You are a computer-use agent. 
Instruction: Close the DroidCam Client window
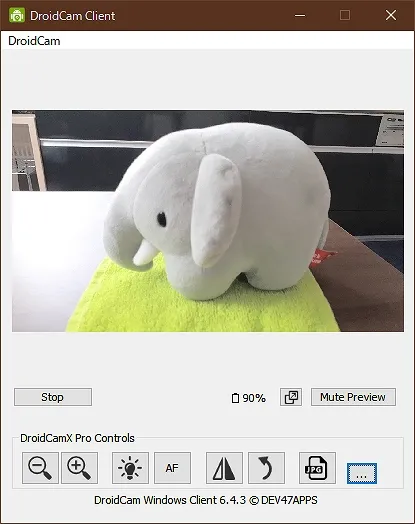(x=391, y=15)
